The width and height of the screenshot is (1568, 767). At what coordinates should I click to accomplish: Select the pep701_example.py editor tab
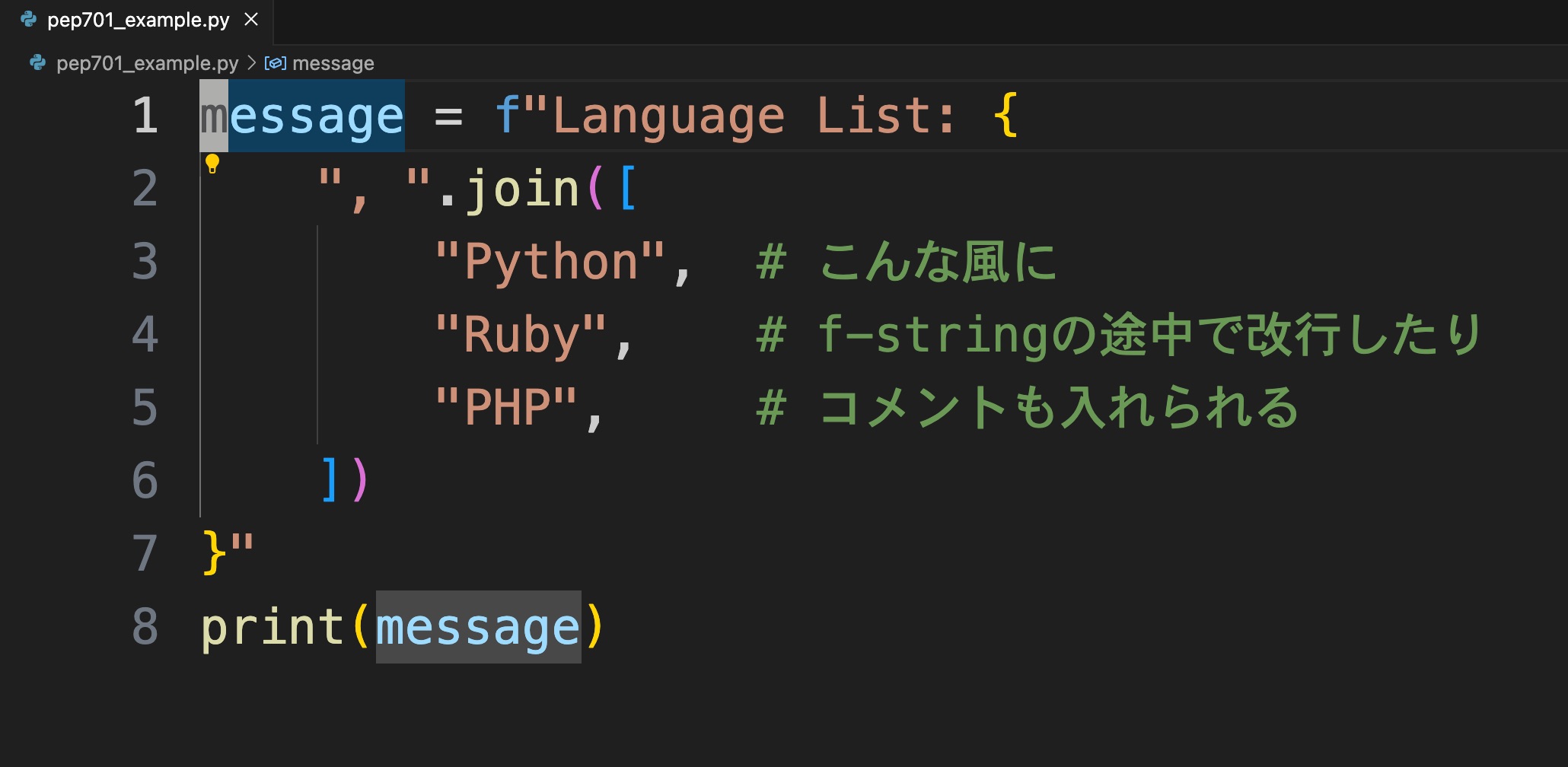(137, 21)
